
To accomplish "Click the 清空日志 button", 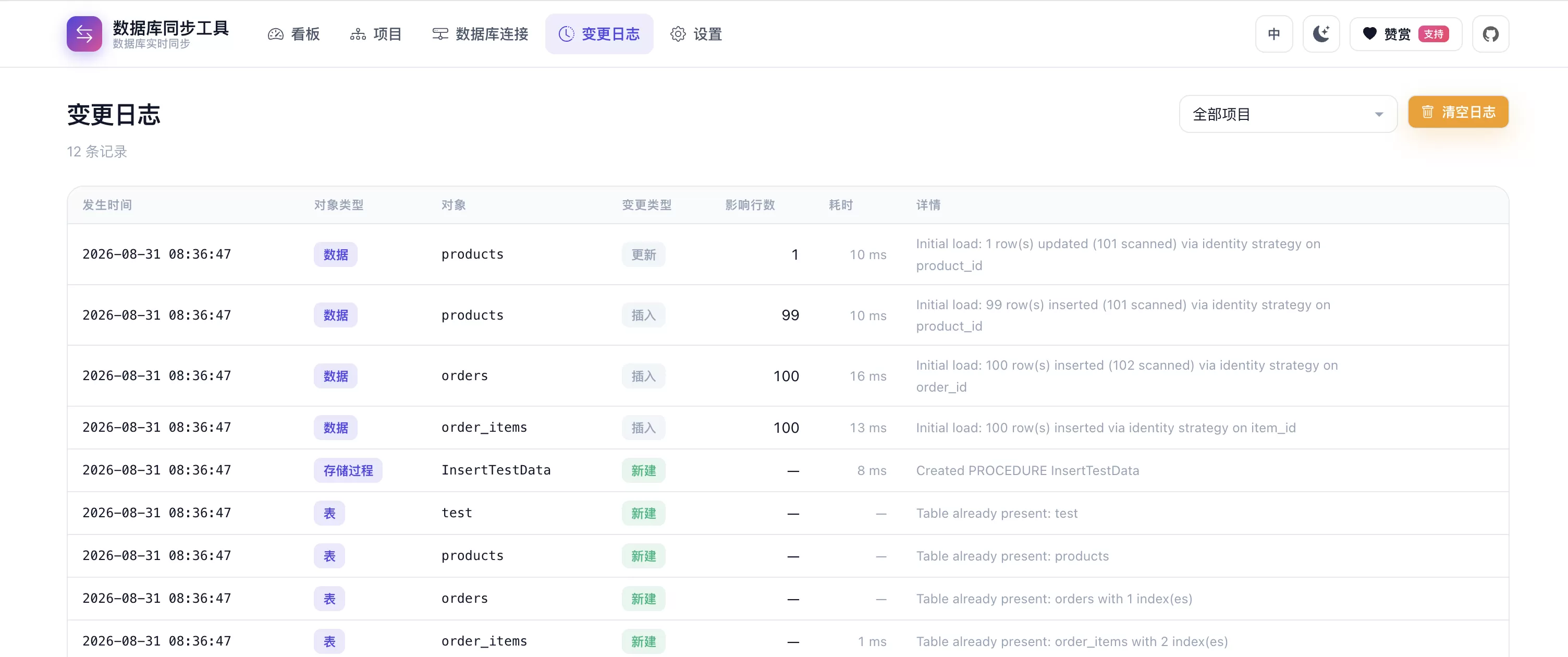I will pyautogui.click(x=1458, y=112).
